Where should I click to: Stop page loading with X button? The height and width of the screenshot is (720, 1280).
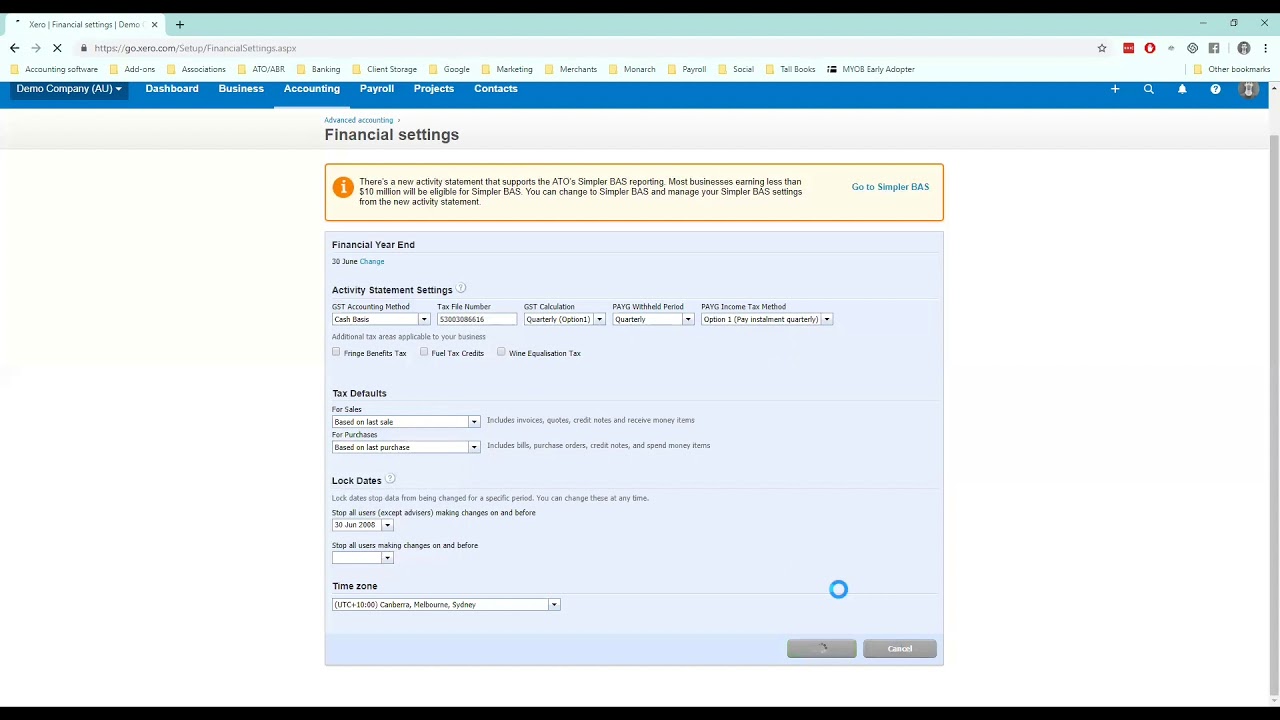click(x=58, y=48)
